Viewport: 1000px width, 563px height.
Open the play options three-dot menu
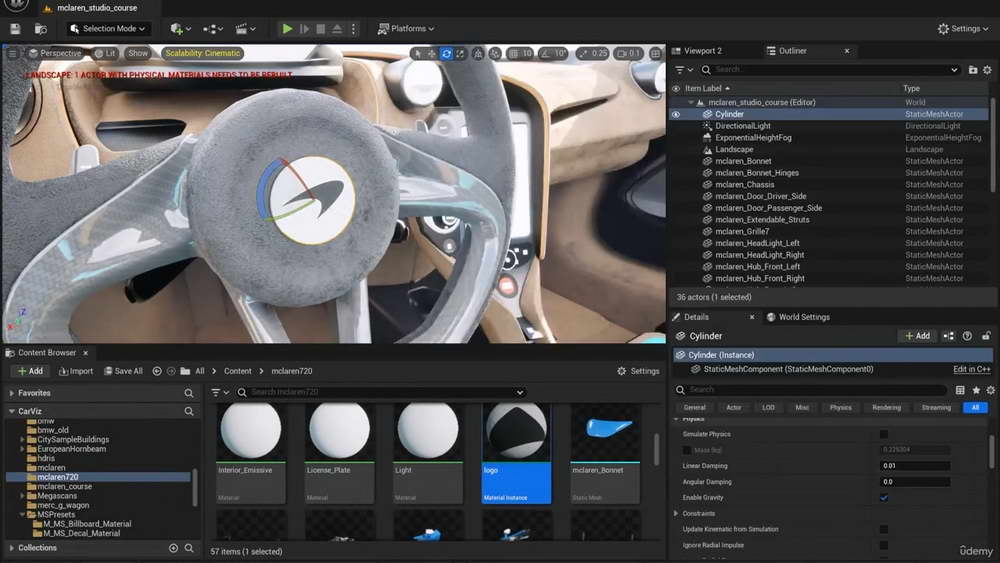pyautogui.click(x=353, y=29)
